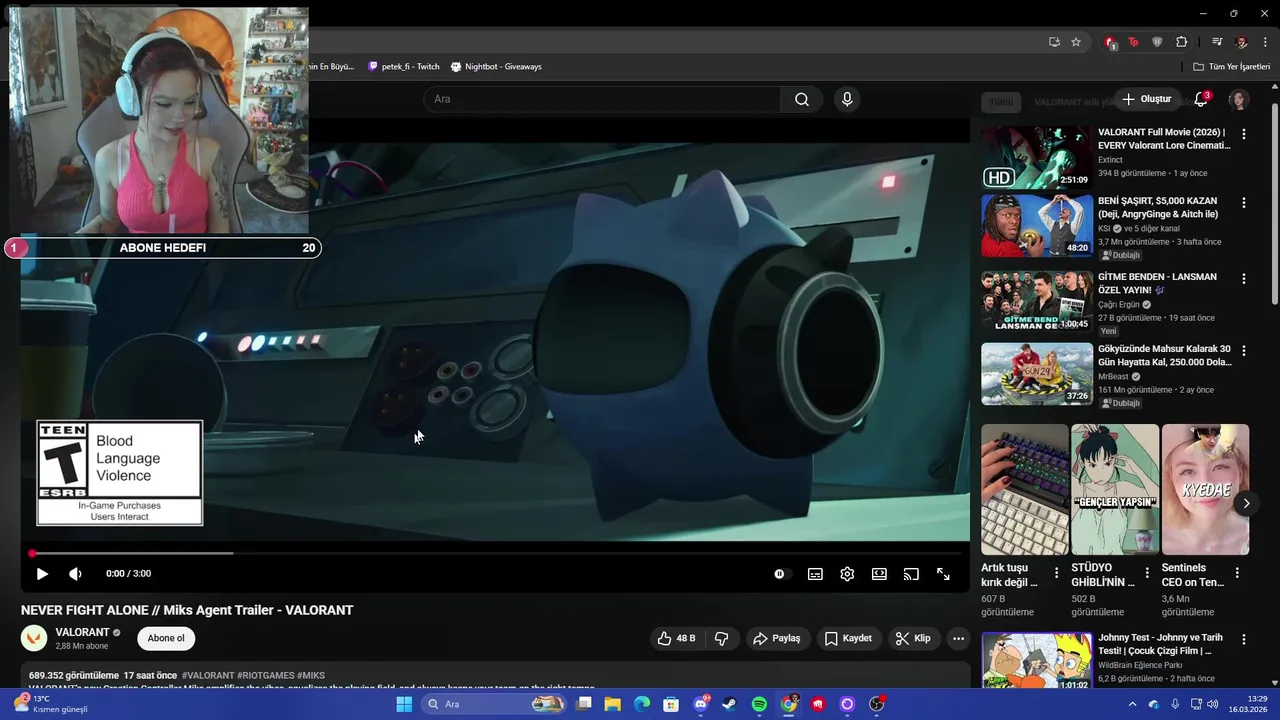1280x720 pixels.
Task: Play the YouTube video
Action: 42,574
